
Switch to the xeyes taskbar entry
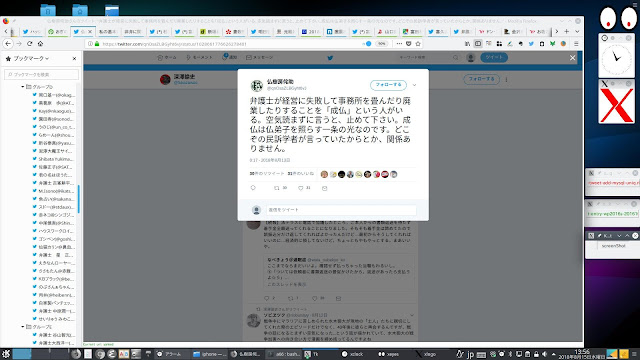[x=389, y=354]
